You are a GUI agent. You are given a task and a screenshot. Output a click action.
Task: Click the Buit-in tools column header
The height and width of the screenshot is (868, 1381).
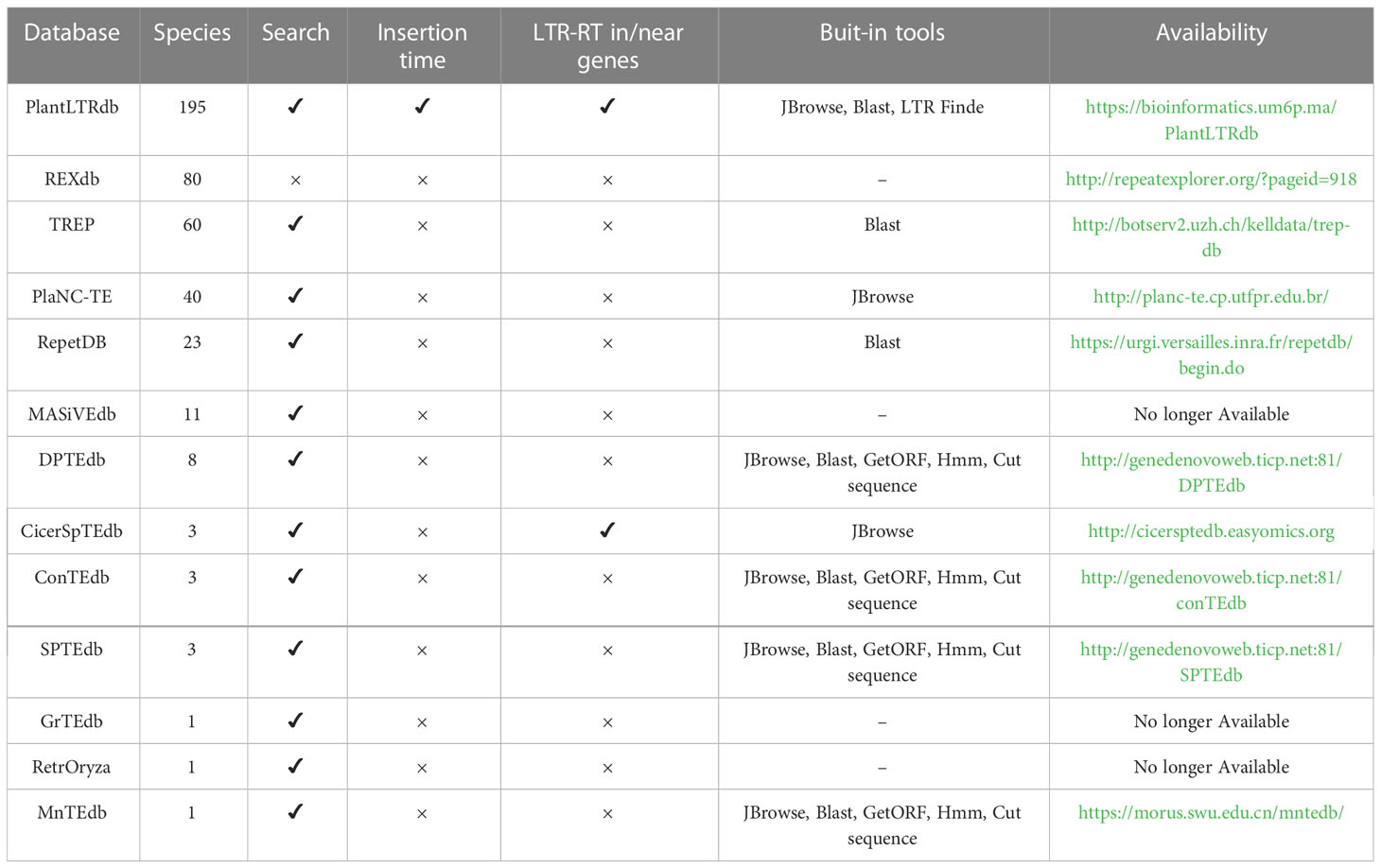[x=882, y=32]
